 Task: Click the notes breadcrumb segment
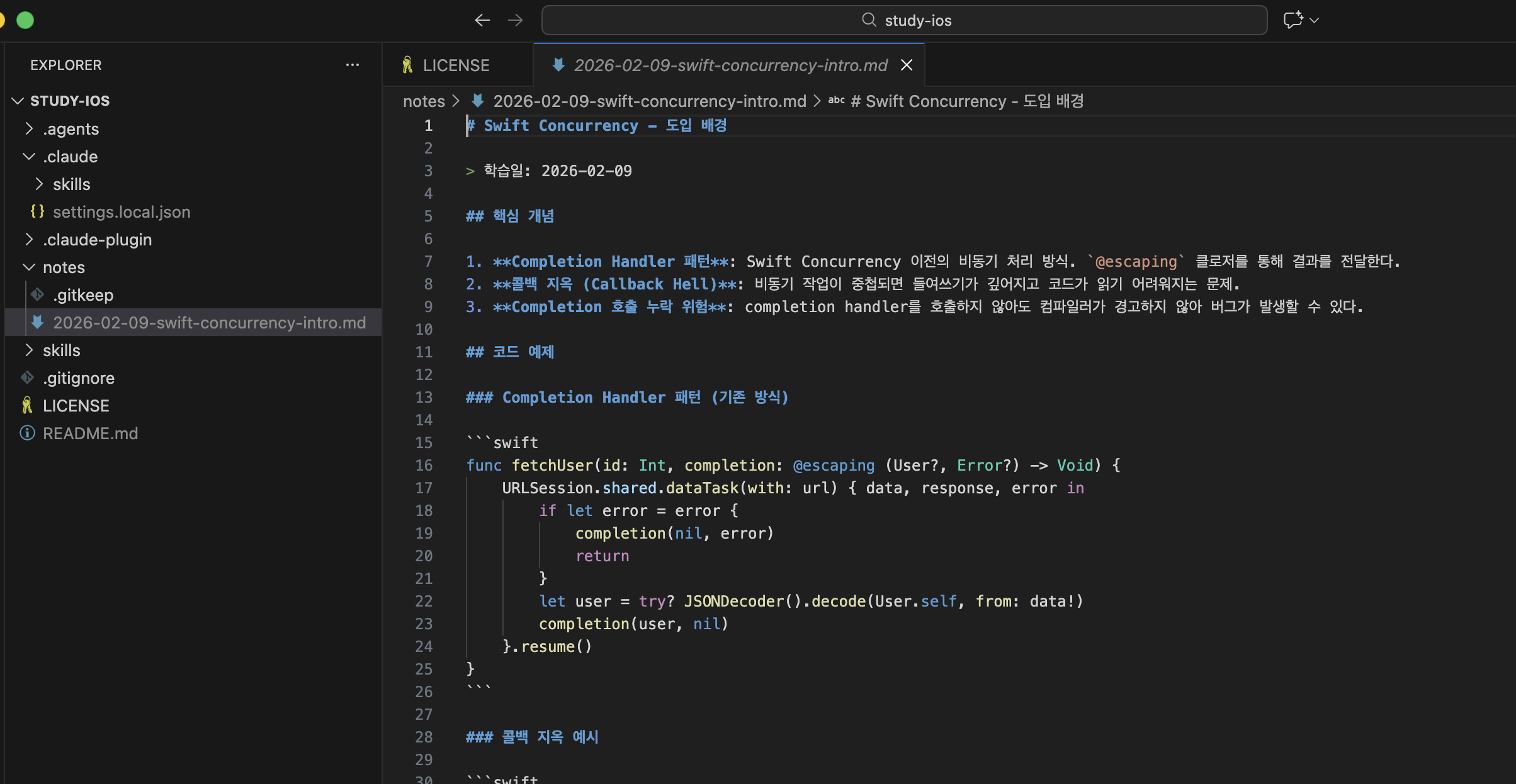[424, 101]
